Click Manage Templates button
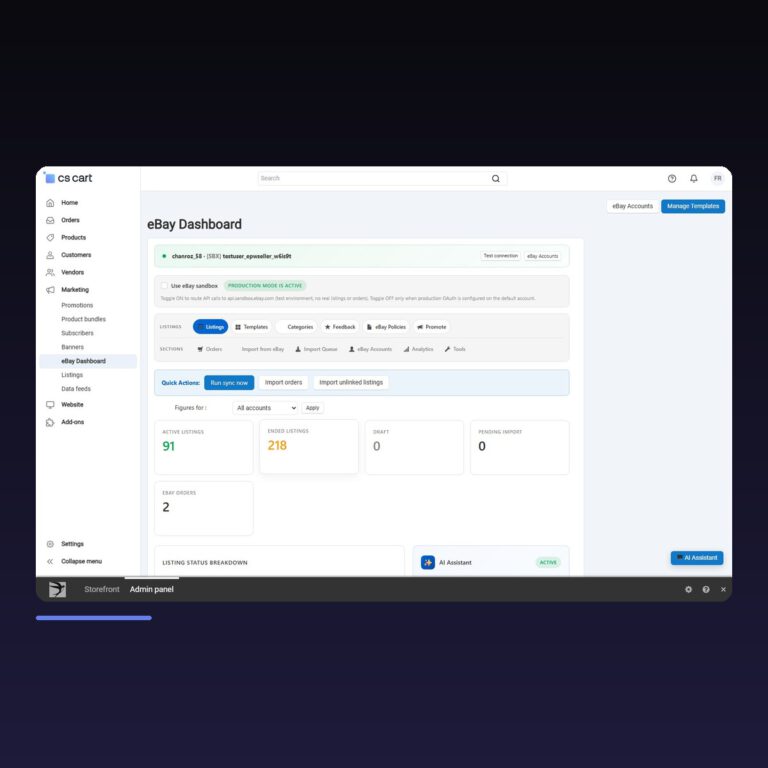This screenshot has height=768, width=768. (x=693, y=206)
